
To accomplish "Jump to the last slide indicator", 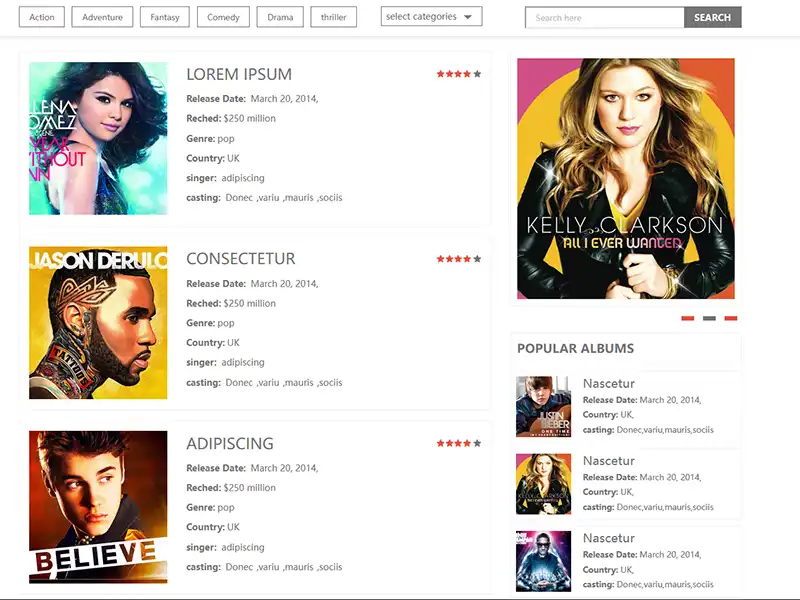I will pyautogui.click(x=731, y=318).
